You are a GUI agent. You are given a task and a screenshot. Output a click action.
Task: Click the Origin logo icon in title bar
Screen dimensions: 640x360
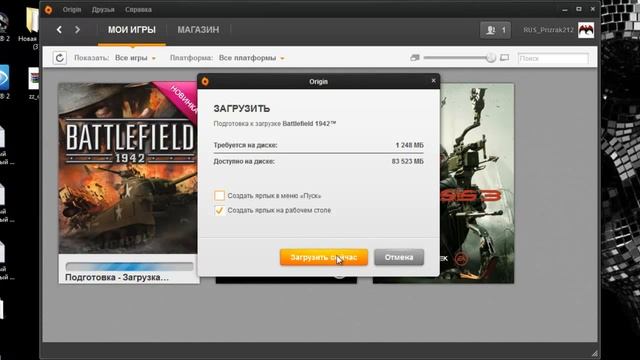tap(49, 9)
